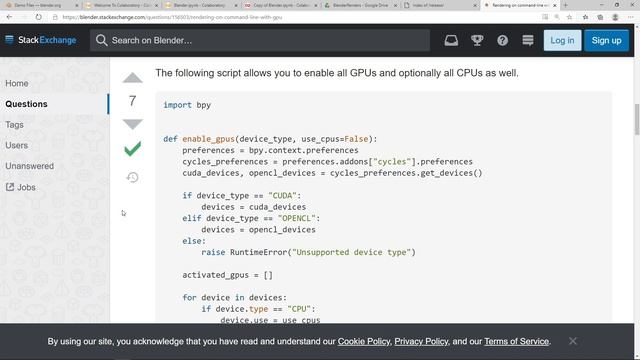
Task: Upvote the answer with the up arrow
Action: click(132, 78)
